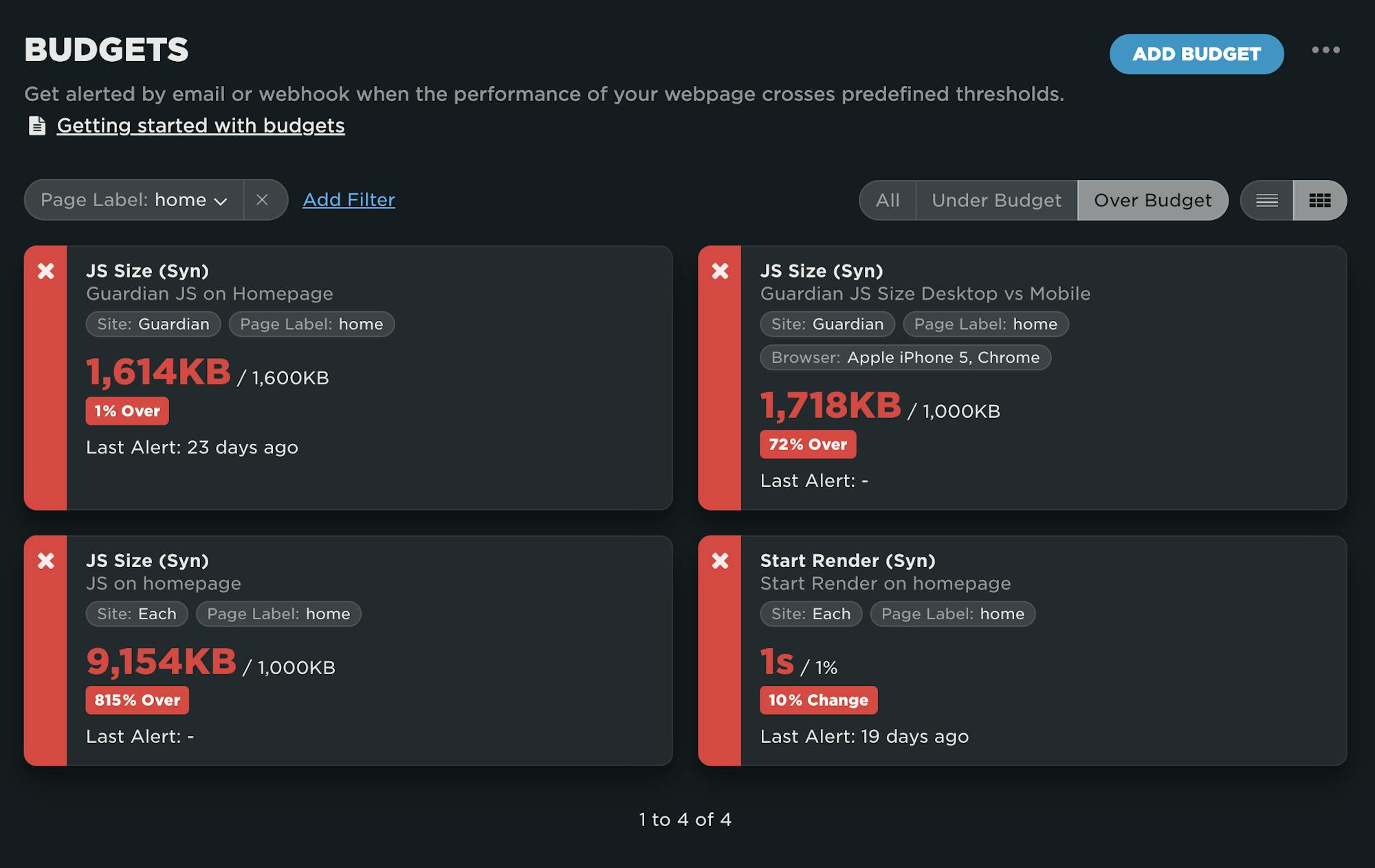The width and height of the screenshot is (1375, 868).
Task: Switch to grid view layout
Action: tap(1319, 200)
